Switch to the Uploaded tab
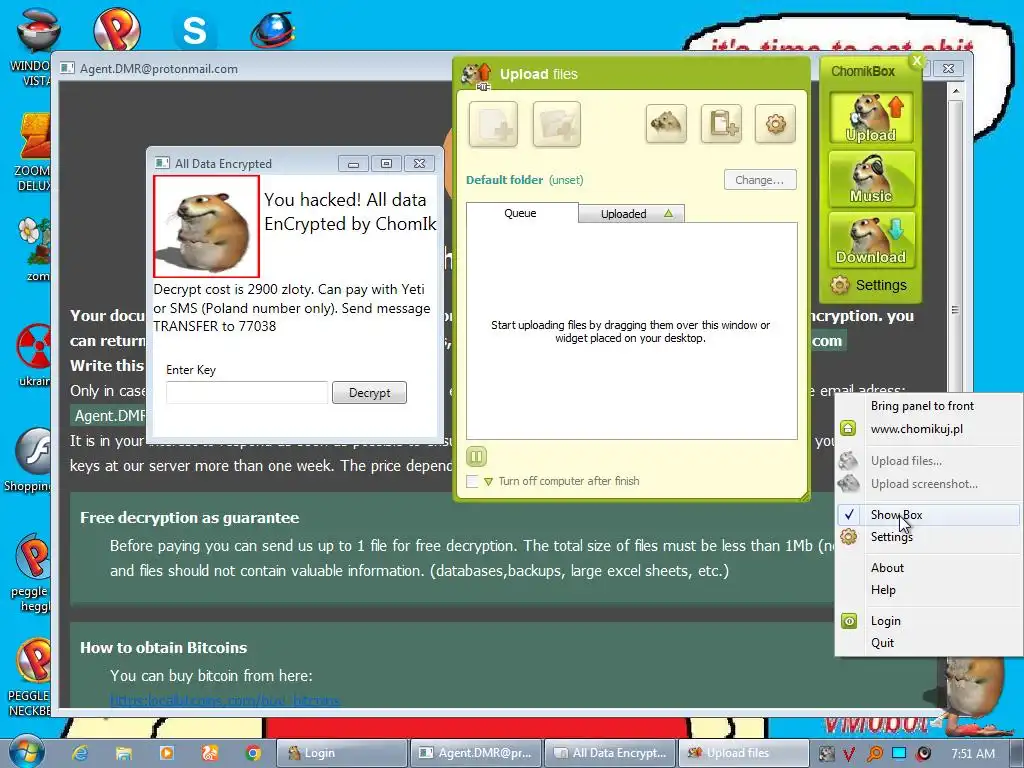Image resolution: width=1024 pixels, height=768 pixels. [x=624, y=214]
